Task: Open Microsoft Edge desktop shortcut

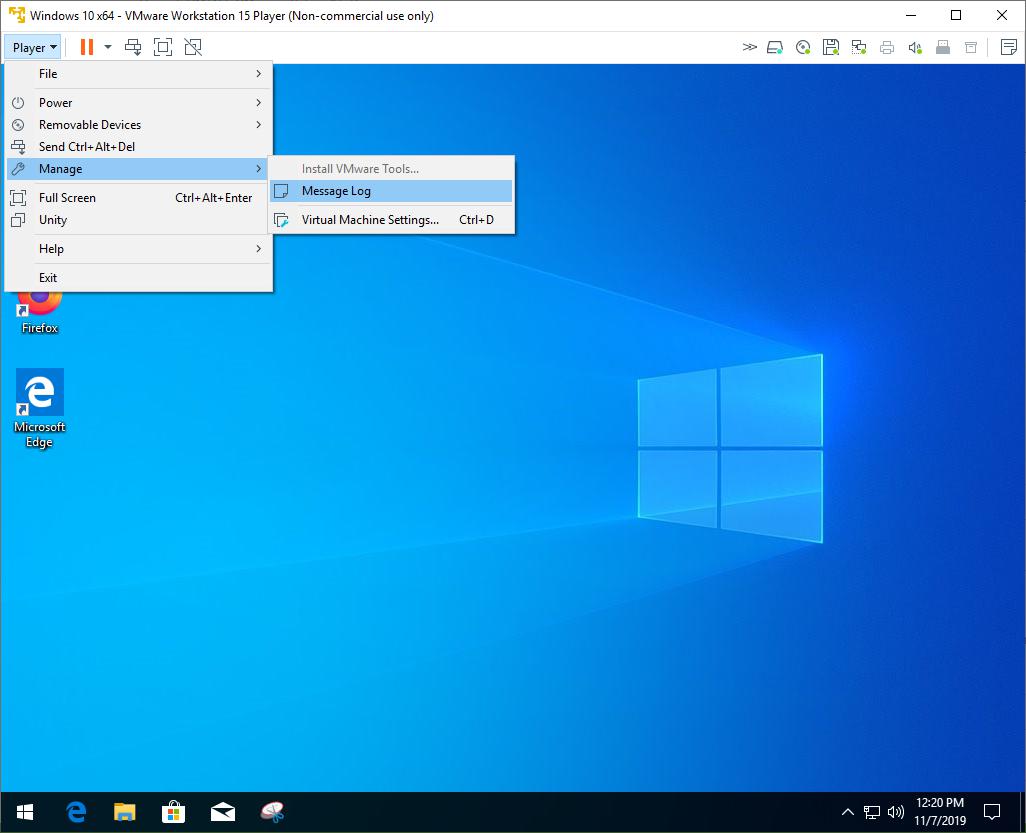Action: pyautogui.click(x=39, y=392)
